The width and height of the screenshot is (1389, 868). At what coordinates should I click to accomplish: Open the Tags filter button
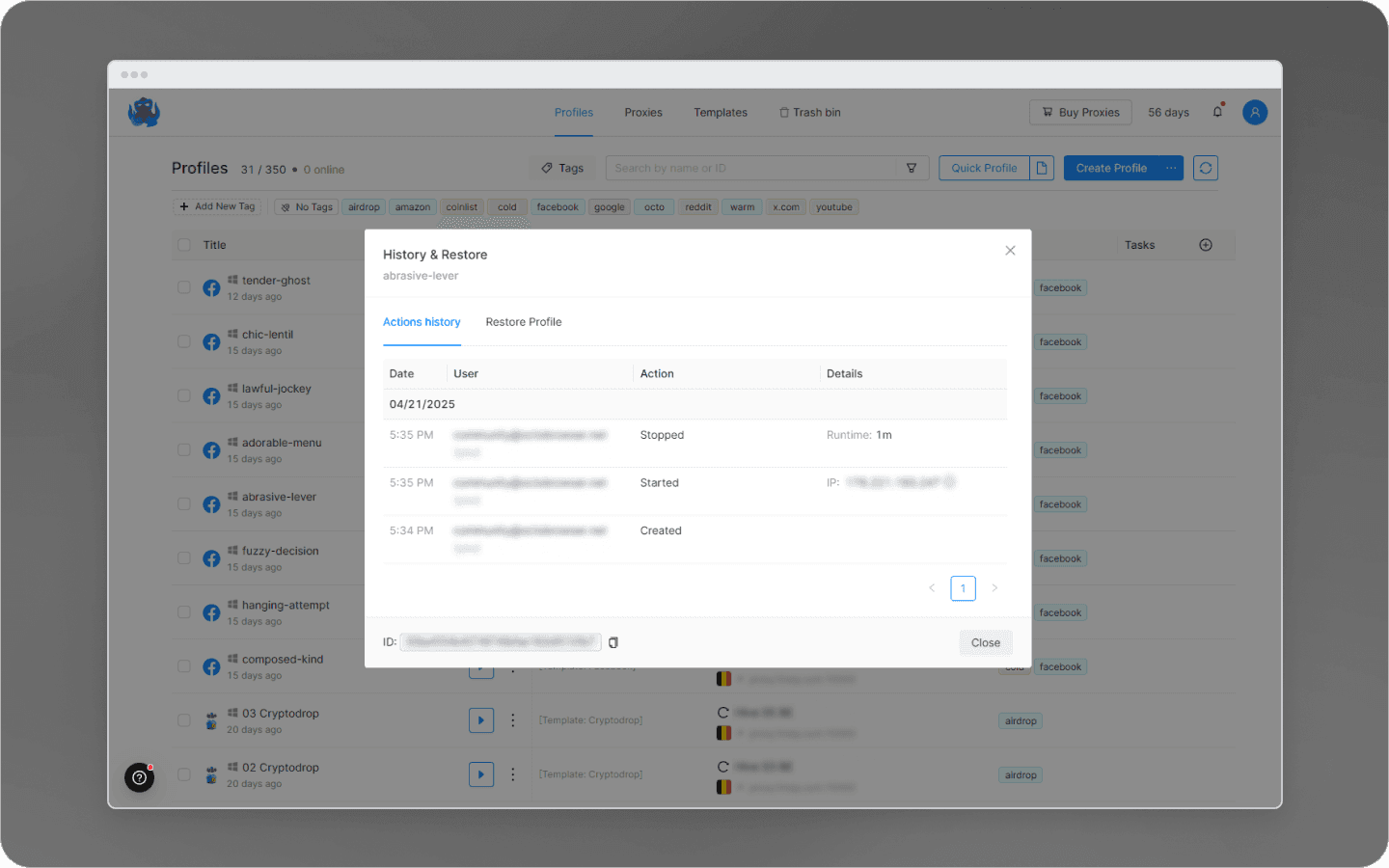563,168
